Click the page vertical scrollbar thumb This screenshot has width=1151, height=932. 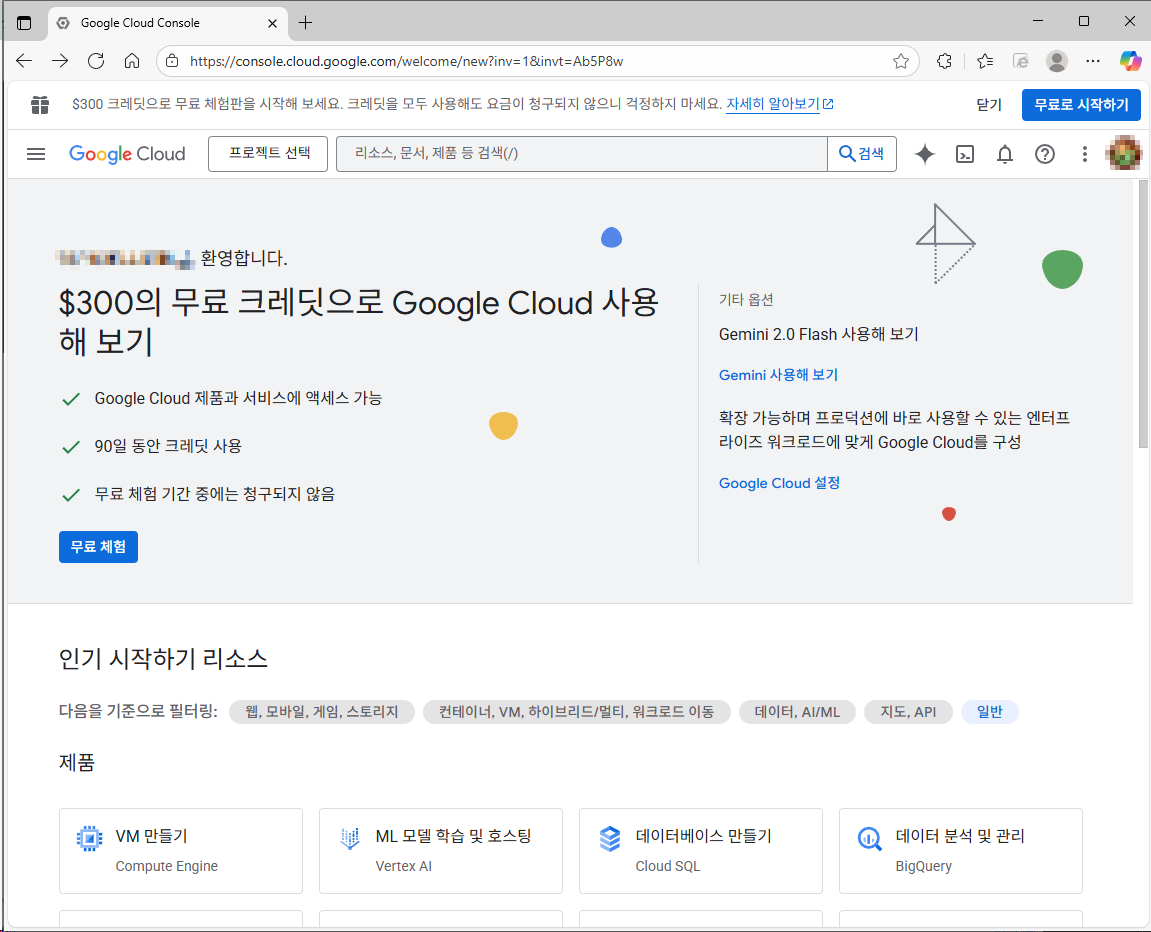1143,314
